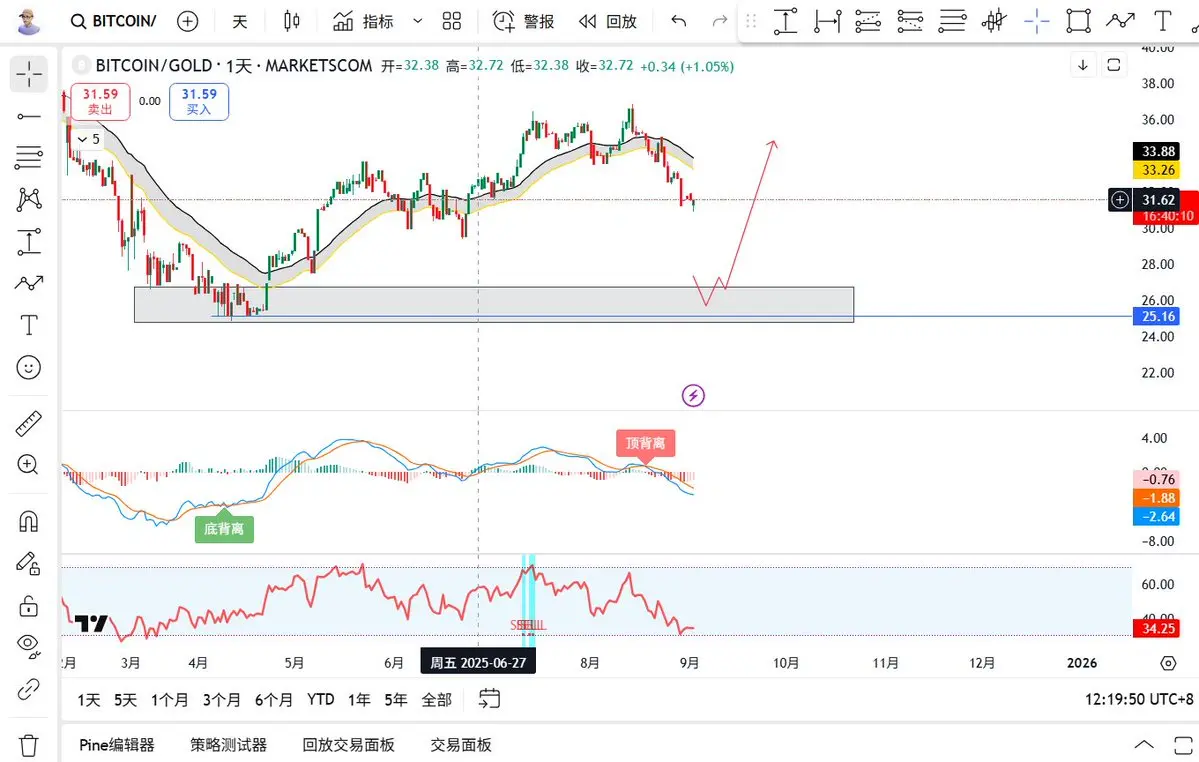Click the plus button beside 31.62 price
The image size is (1199, 762).
tap(1119, 200)
